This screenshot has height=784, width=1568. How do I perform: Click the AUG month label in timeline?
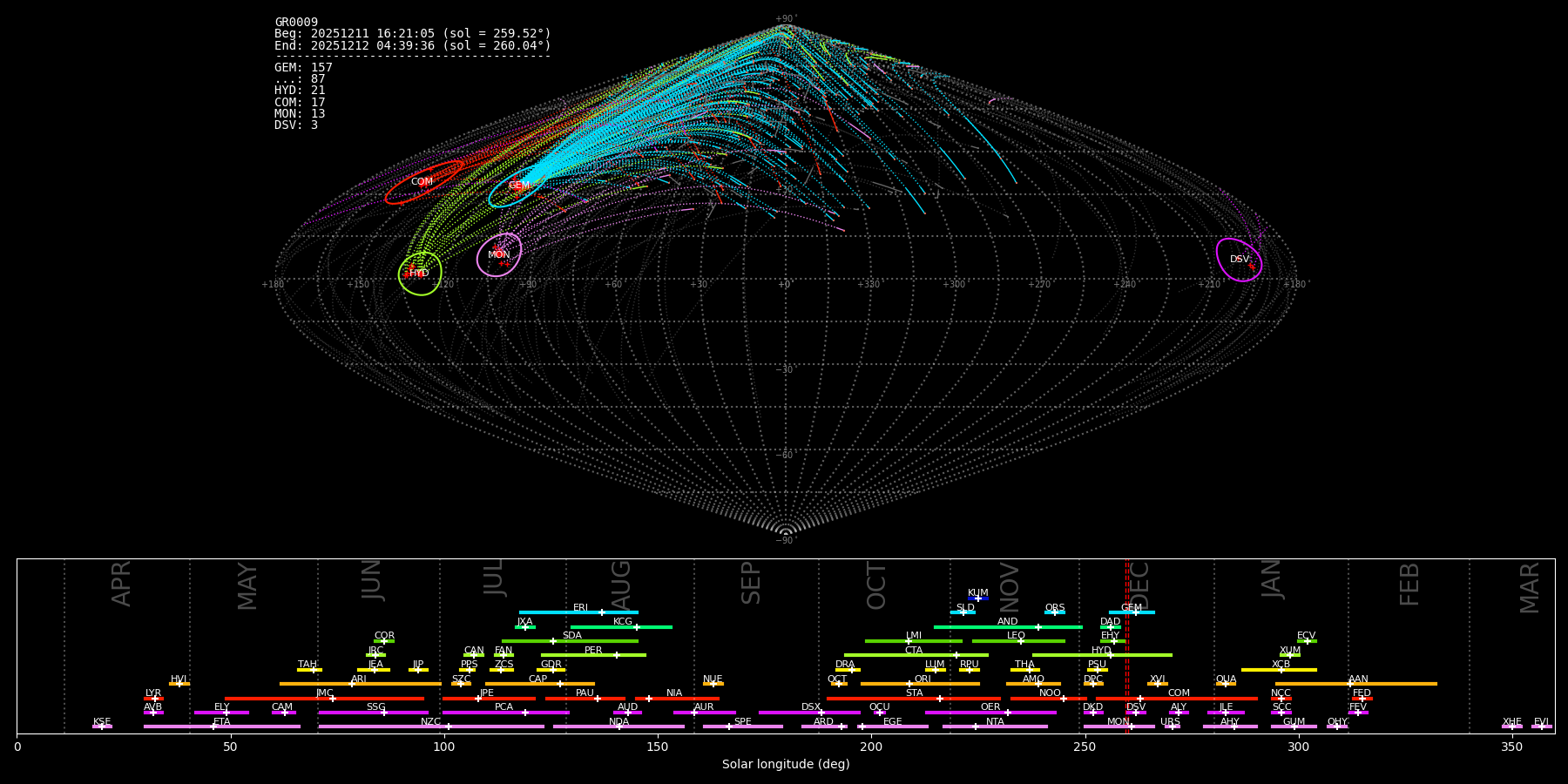pos(621,584)
